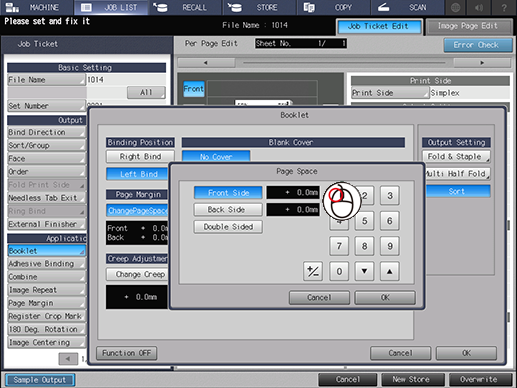This screenshot has height=388, width=517.
Task: Go to next sheet with right arrow
Action: click(x=482, y=63)
